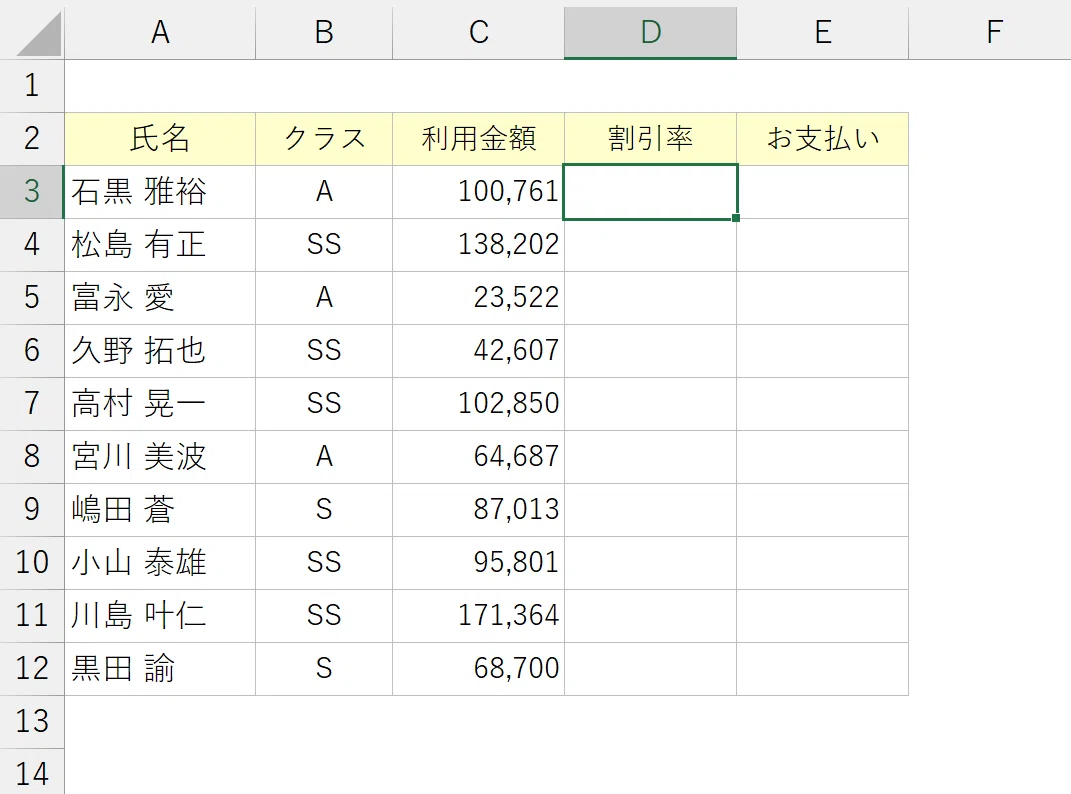The width and height of the screenshot is (1071, 794).
Task: Click the fill handle of the selected cell
Action: [x=736, y=218]
